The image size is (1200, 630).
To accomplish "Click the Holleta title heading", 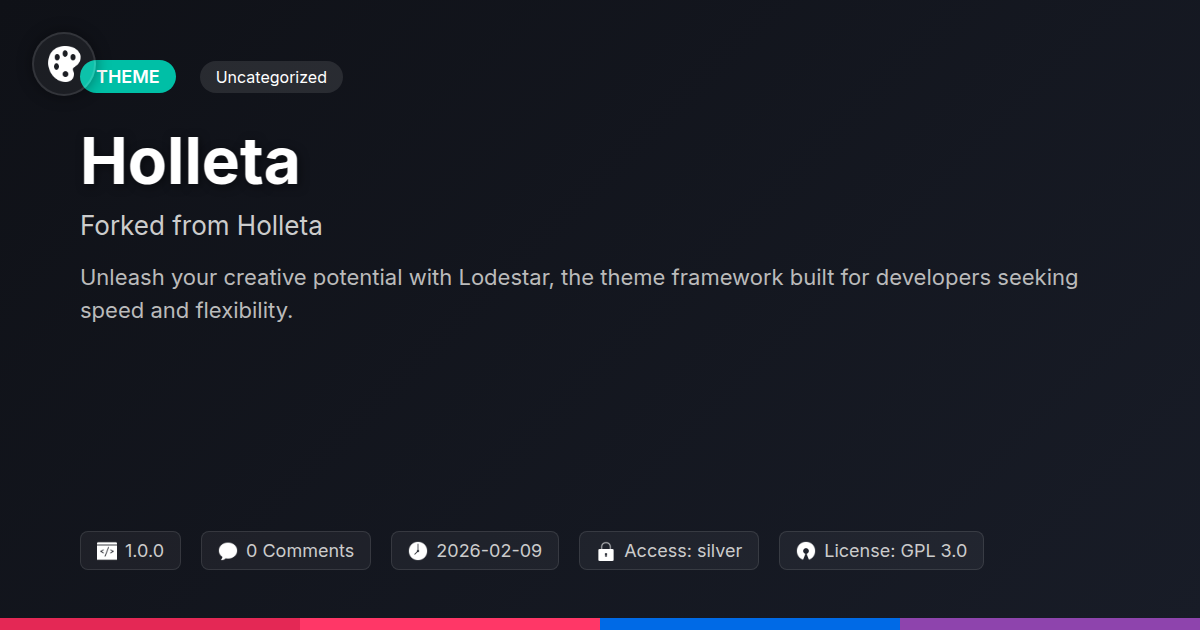I will point(190,161).
